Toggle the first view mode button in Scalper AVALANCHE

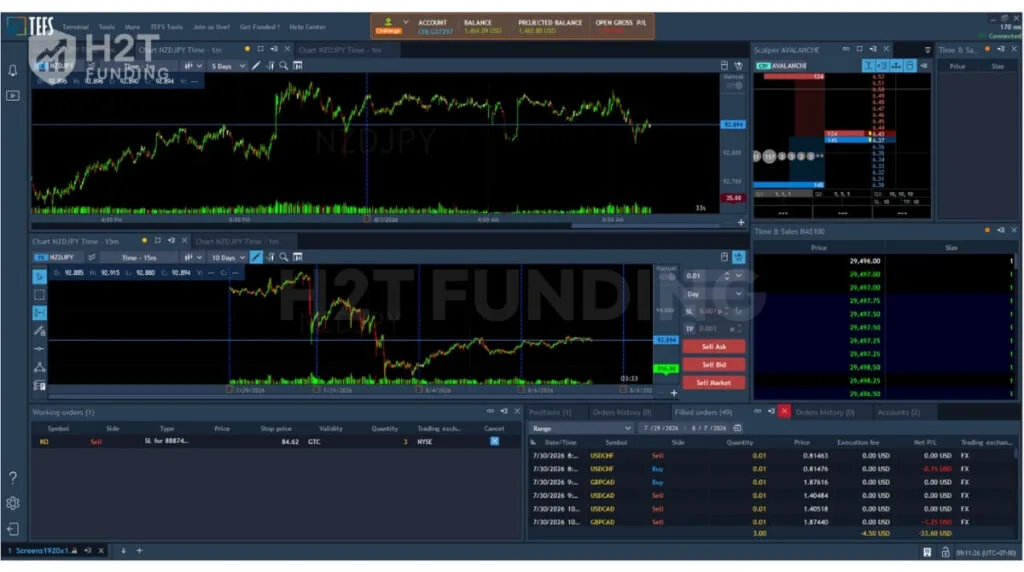pos(868,65)
